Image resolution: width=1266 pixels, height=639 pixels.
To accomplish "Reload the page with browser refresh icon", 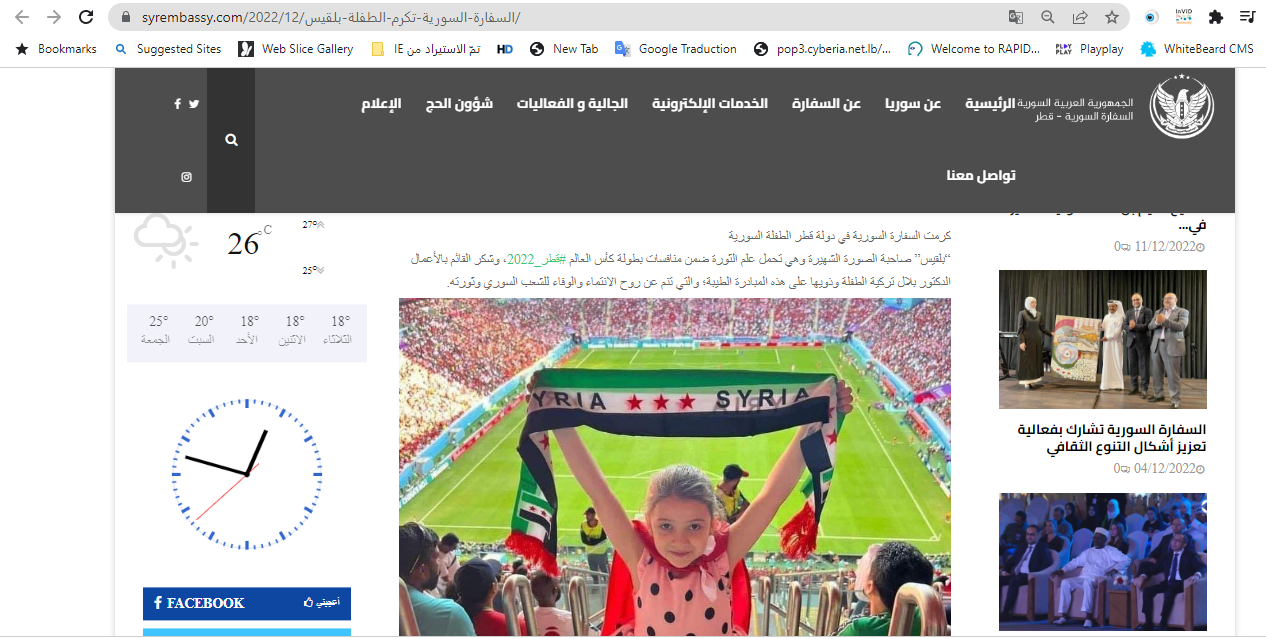I will 86,17.
